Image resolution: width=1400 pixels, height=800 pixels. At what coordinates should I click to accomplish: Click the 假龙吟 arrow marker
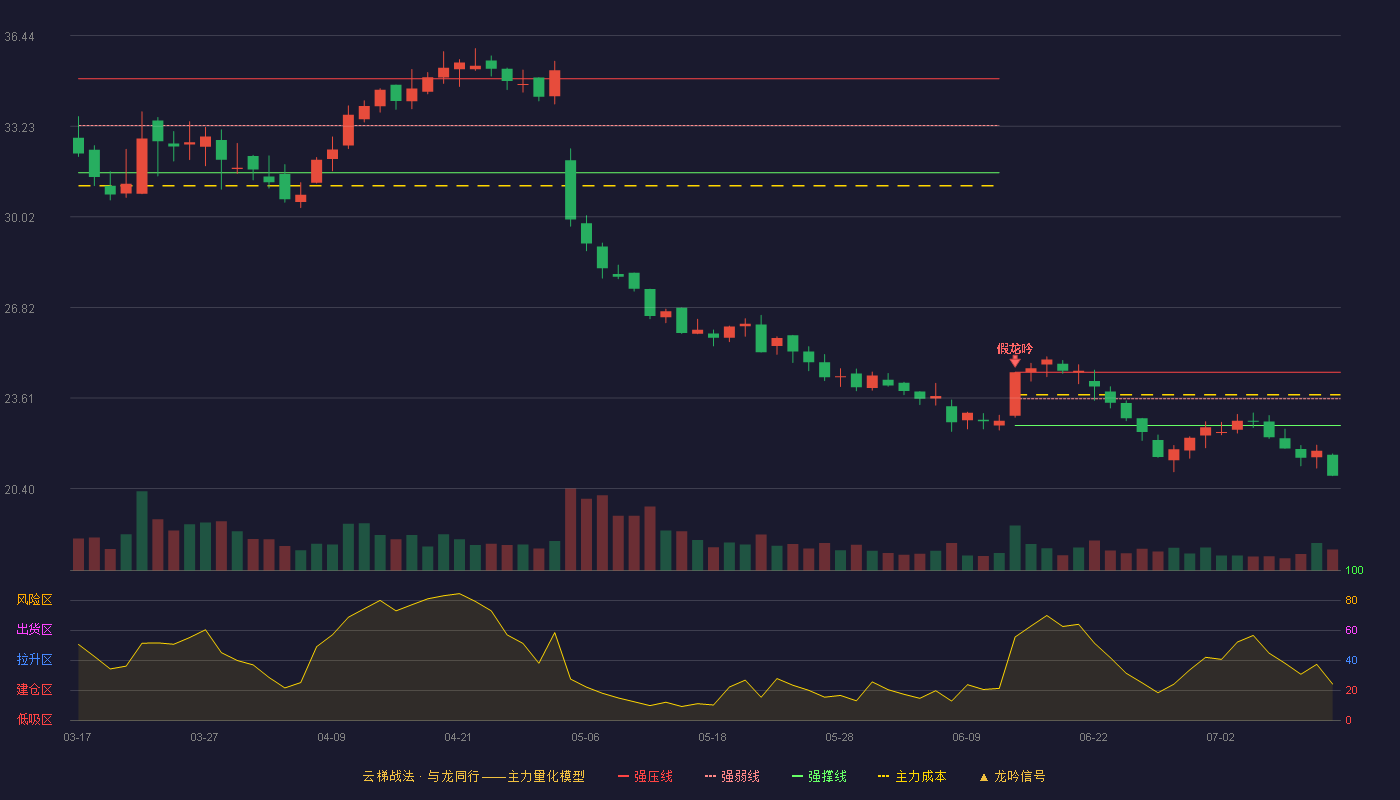[x=1015, y=361]
